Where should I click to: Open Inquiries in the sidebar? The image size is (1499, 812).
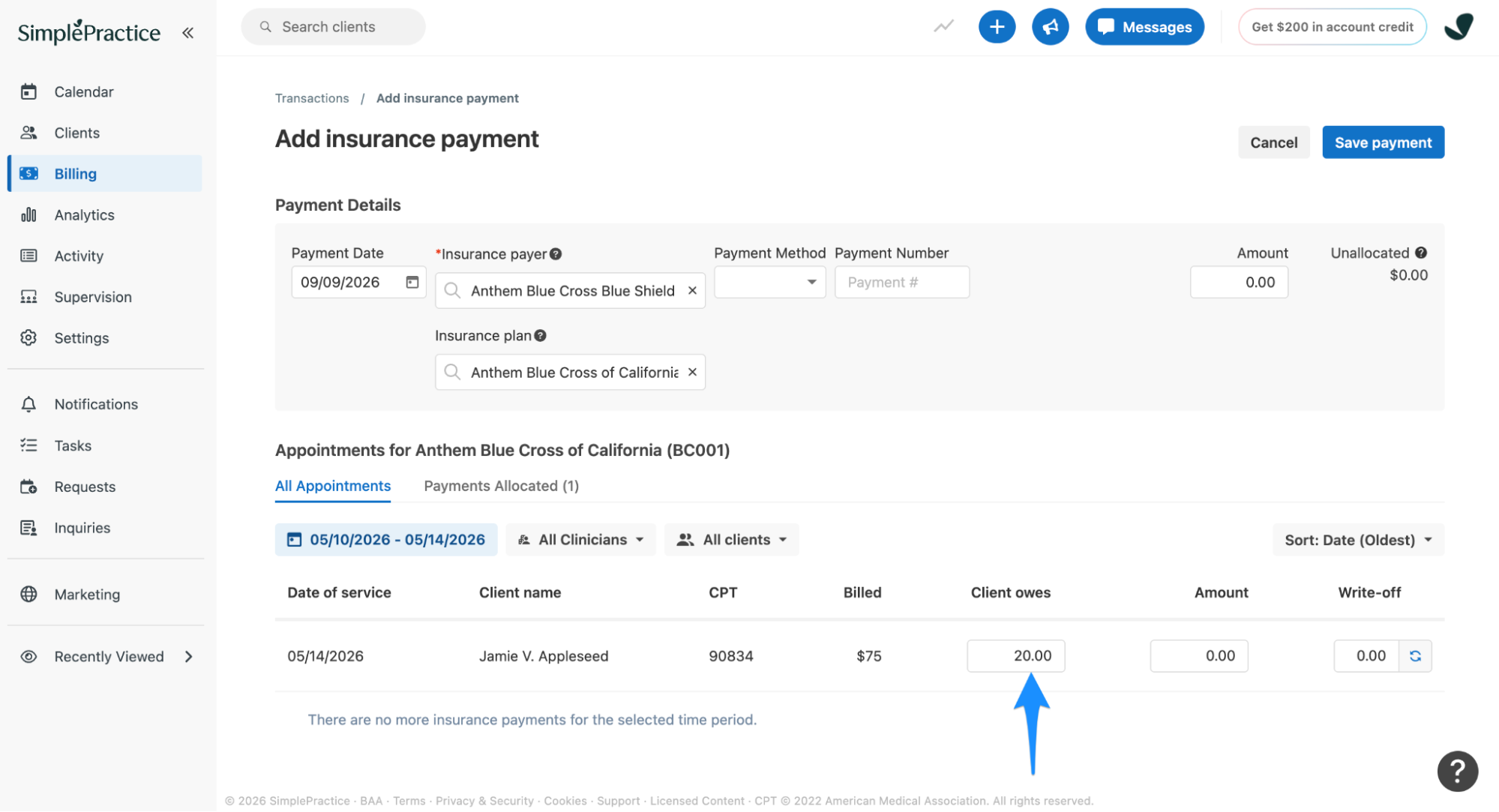[105, 528]
